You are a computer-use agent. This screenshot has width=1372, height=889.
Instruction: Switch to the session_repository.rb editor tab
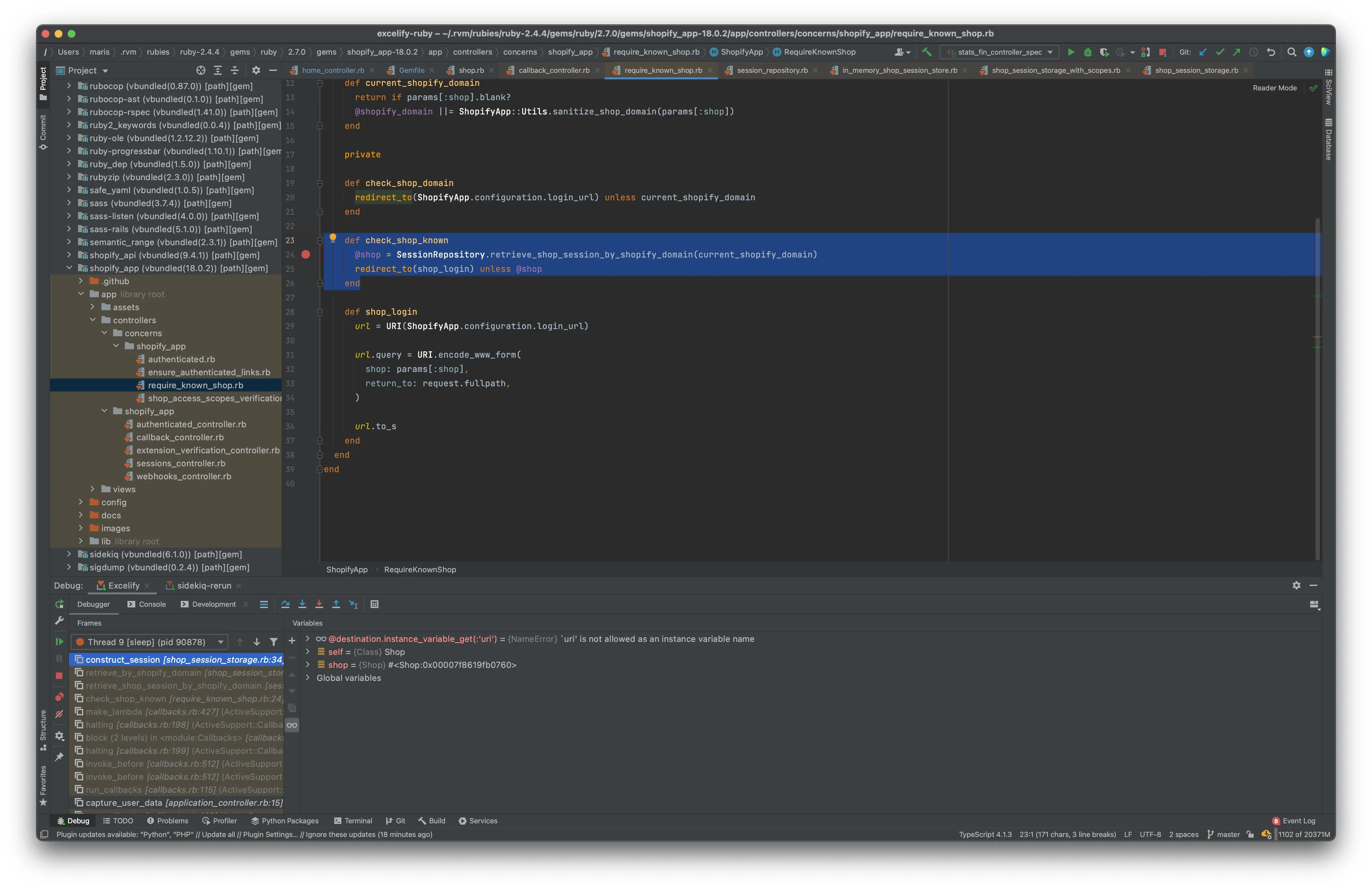tap(772, 70)
